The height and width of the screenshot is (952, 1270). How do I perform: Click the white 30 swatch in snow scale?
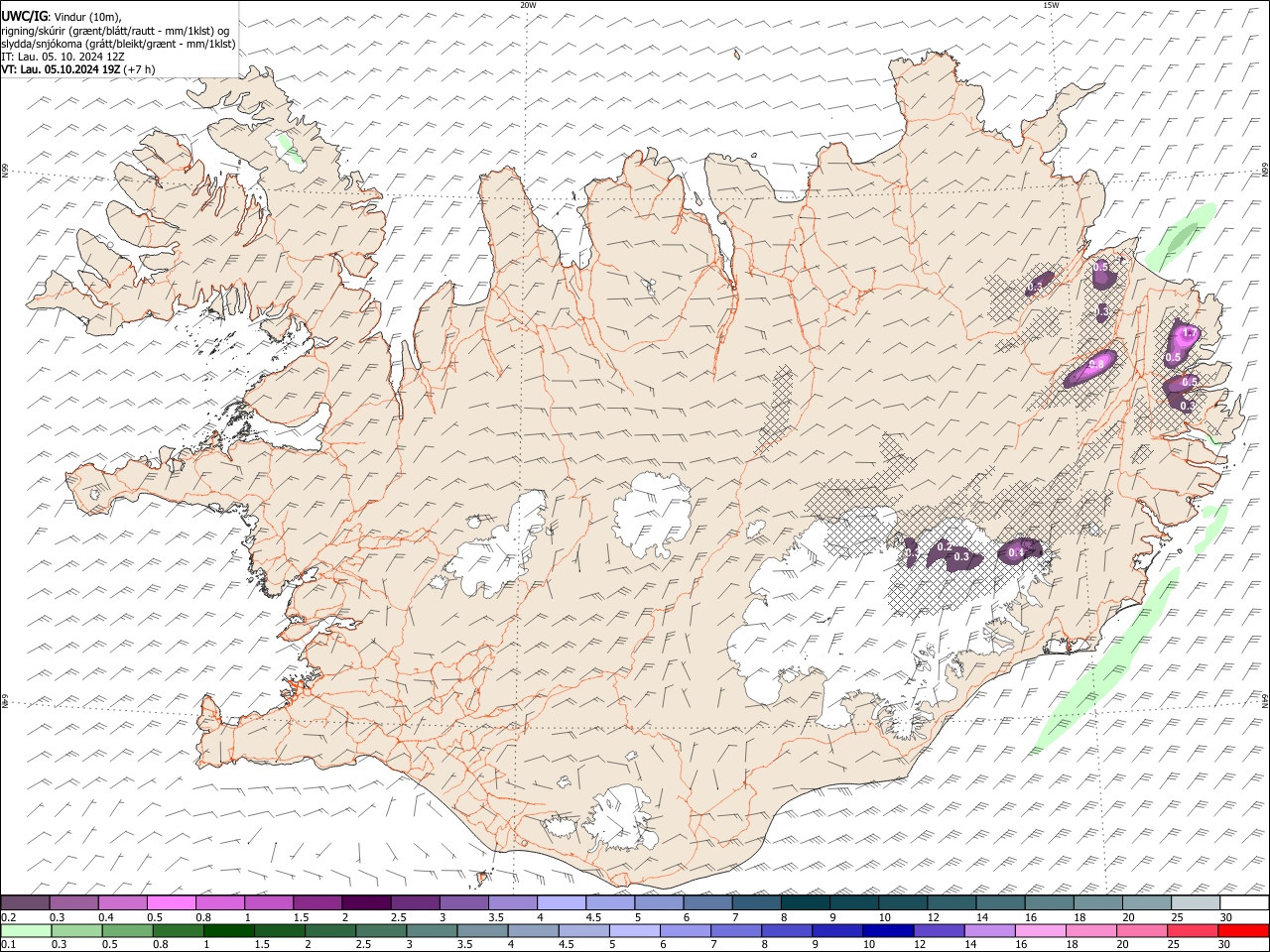click(x=1244, y=903)
